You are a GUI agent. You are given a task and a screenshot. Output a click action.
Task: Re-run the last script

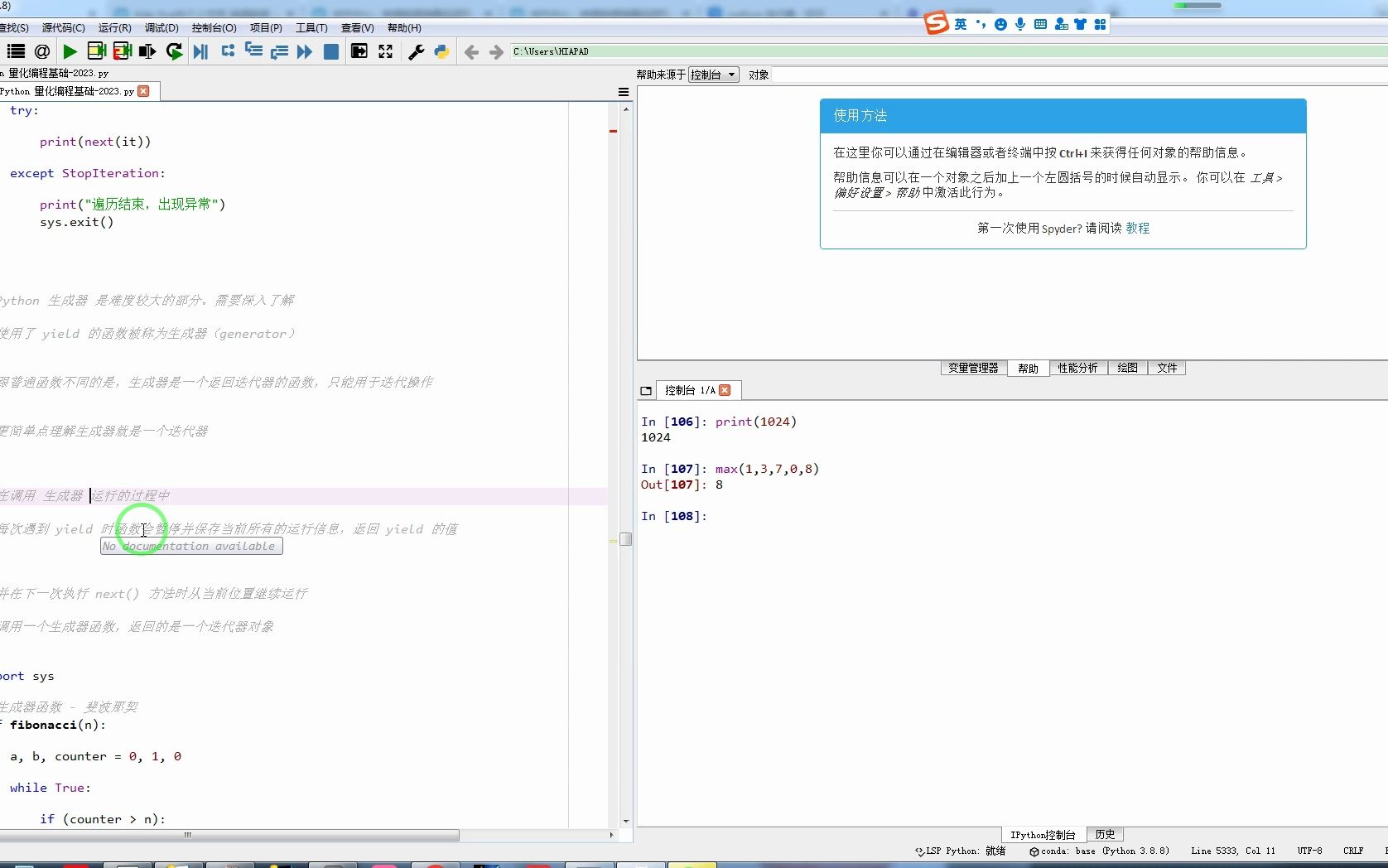click(174, 51)
